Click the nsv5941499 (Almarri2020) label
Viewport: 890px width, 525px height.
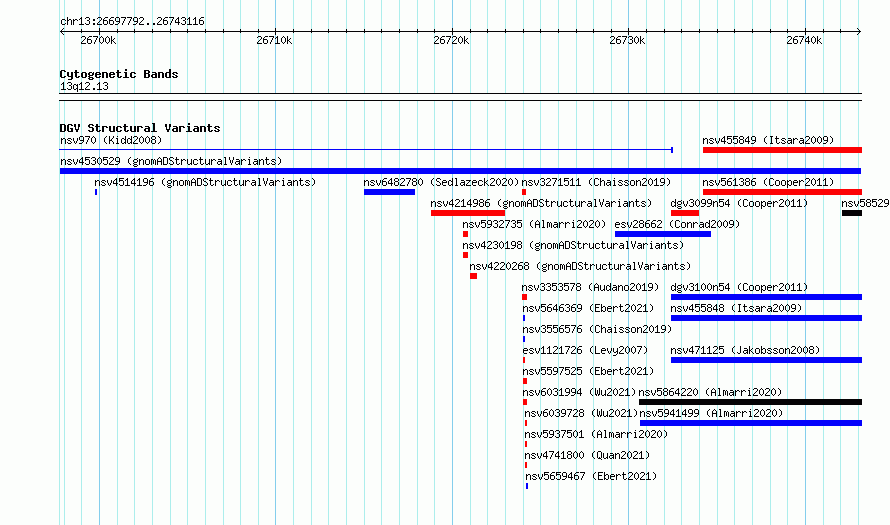click(711, 413)
